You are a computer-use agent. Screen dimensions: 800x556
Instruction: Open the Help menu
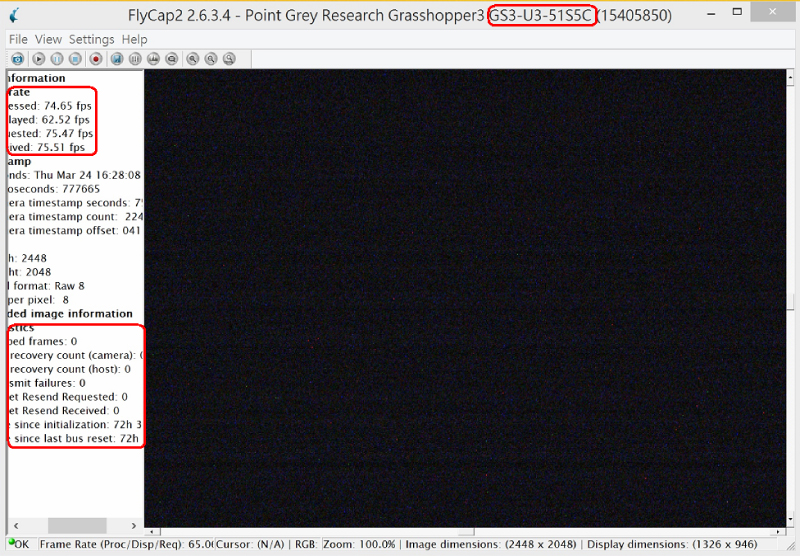pos(134,39)
